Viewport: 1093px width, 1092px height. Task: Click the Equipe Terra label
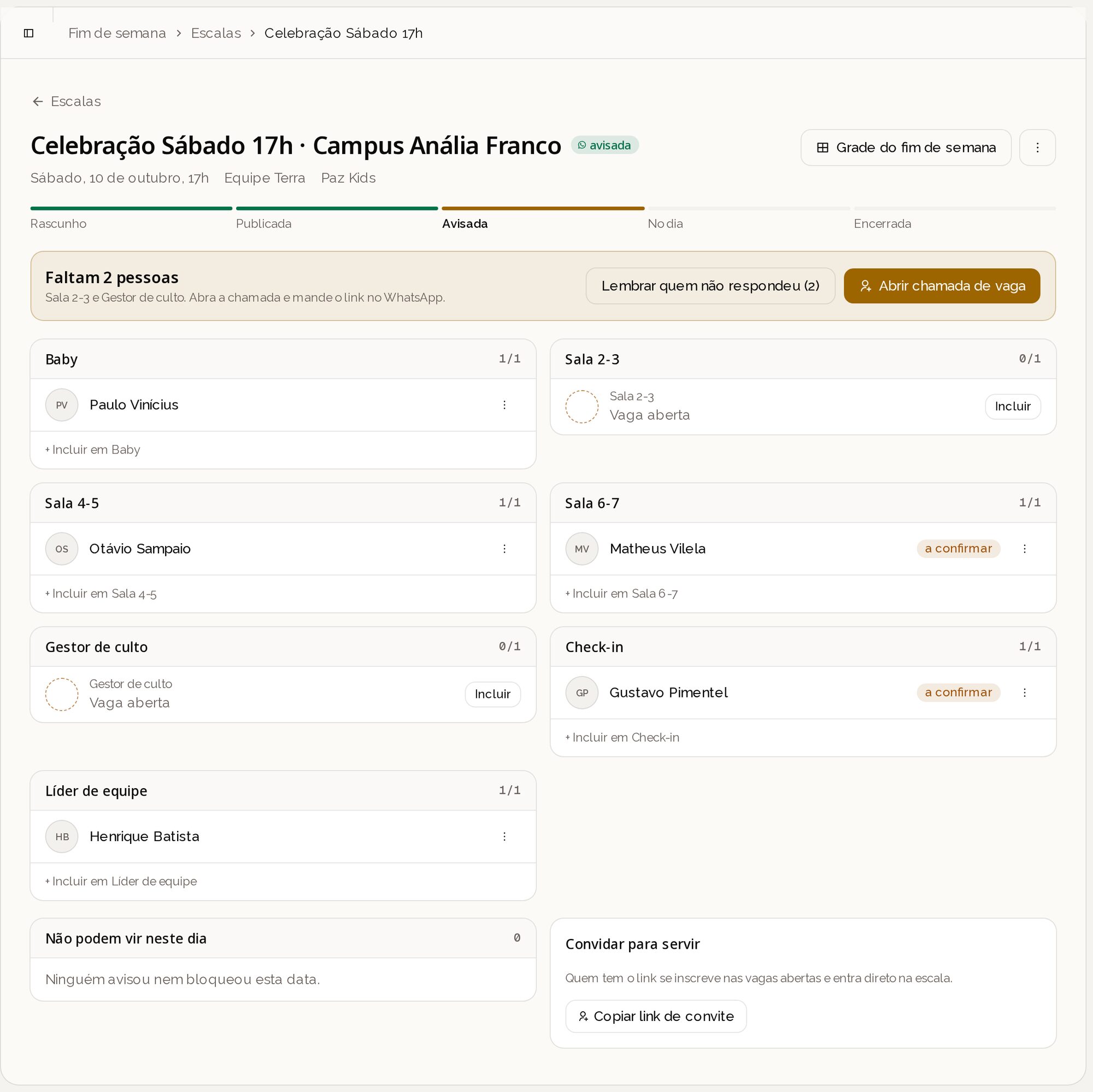pyautogui.click(x=265, y=178)
